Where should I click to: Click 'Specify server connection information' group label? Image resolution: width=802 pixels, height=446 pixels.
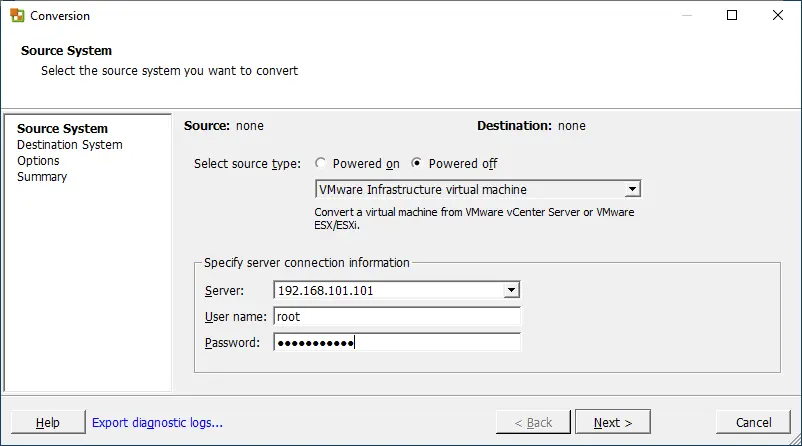[x=307, y=262]
